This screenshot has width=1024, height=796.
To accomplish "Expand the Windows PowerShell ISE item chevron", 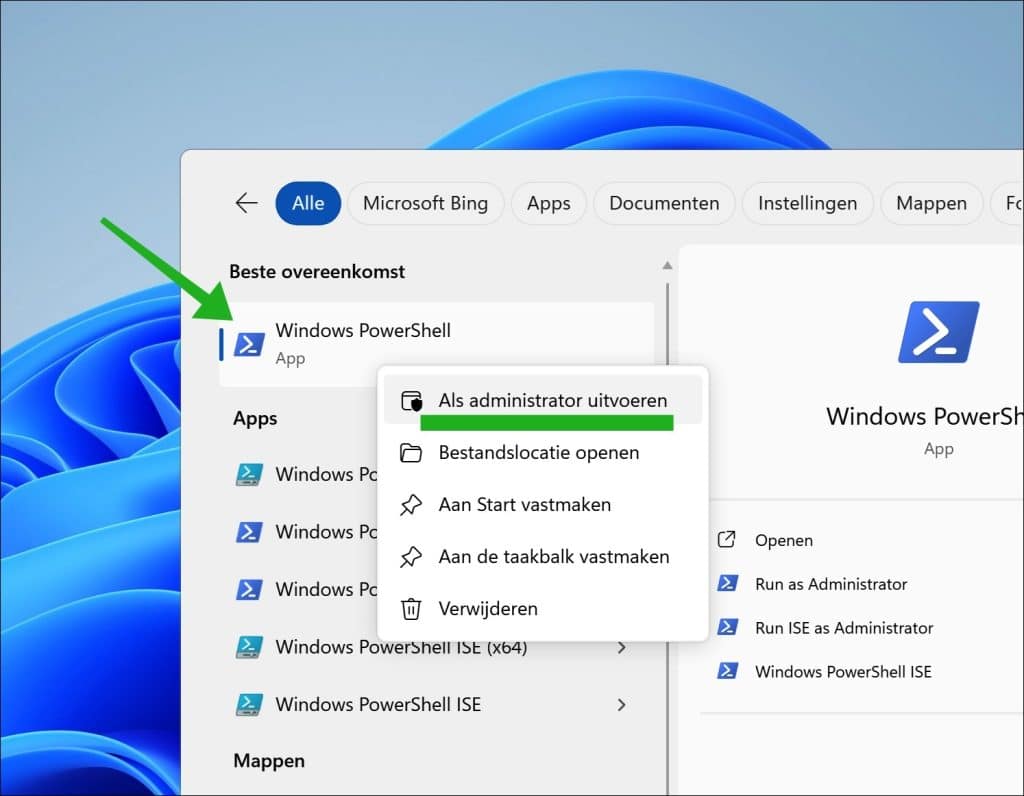I will (x=622, y=704).
